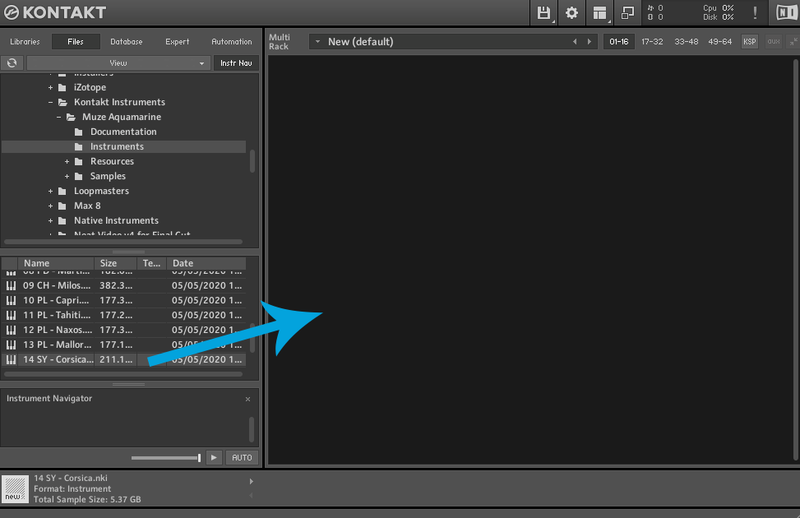Expand the Samples folder
Image resolution: width=800 pixels, height=518 pixels.
point(67,177)
